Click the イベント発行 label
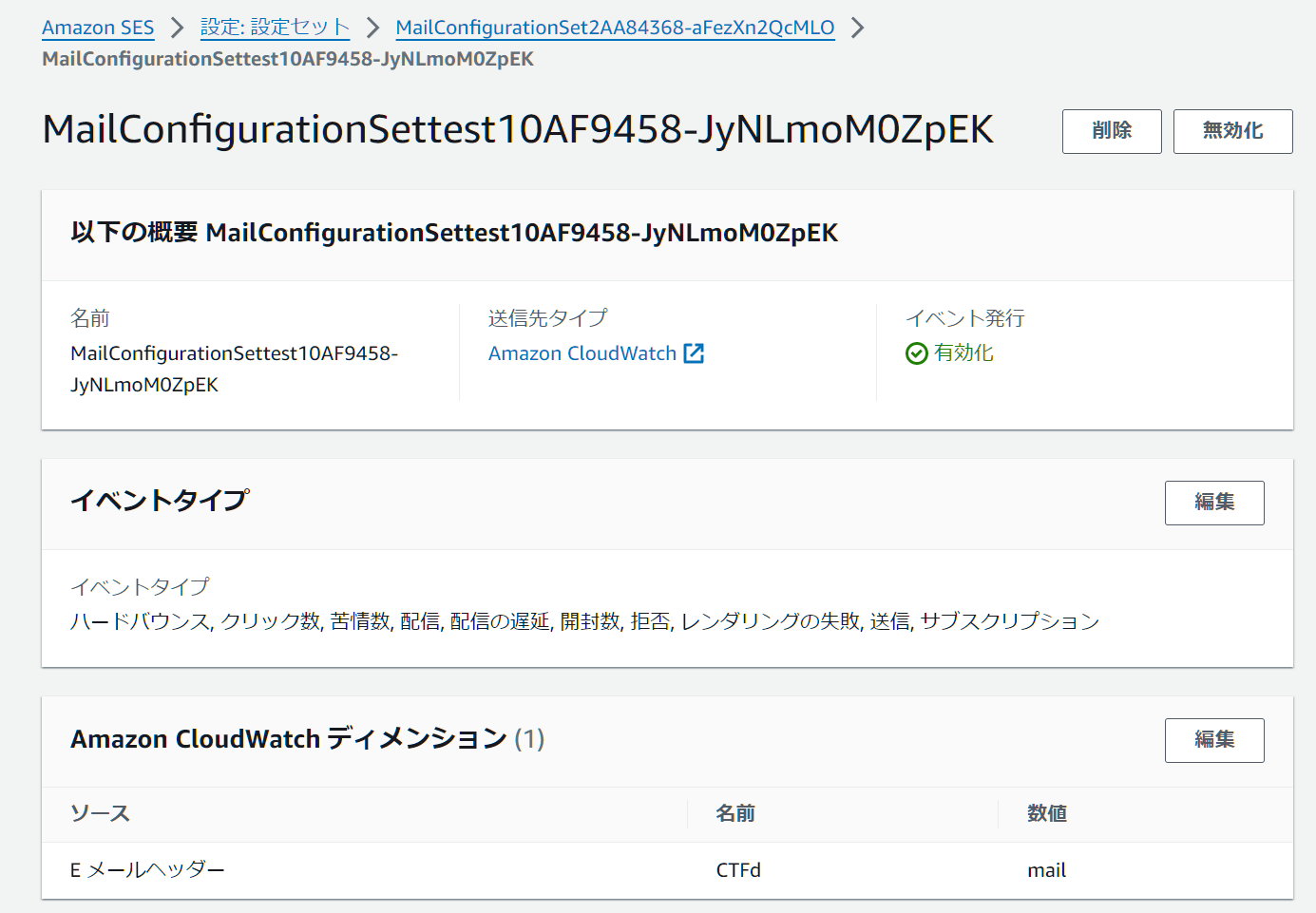This screenshot has width=1316, height=913. [964, 318]
